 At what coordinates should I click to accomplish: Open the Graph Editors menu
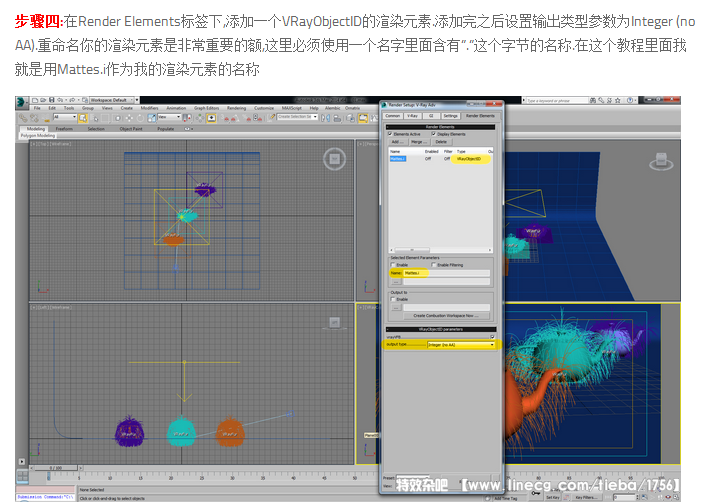tap(206, 108)
